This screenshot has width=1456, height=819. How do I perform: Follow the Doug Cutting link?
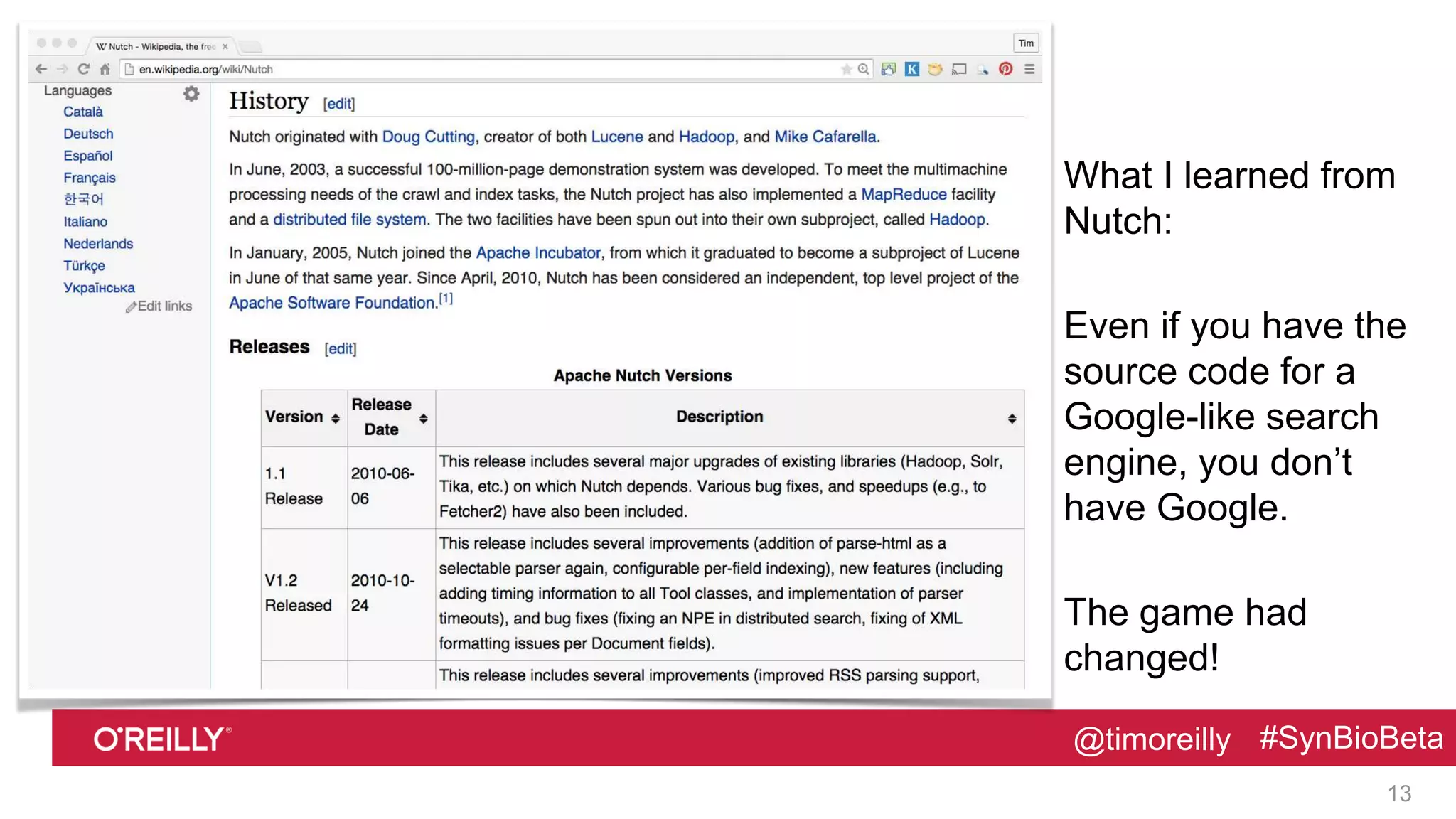(x=428, y=136)
